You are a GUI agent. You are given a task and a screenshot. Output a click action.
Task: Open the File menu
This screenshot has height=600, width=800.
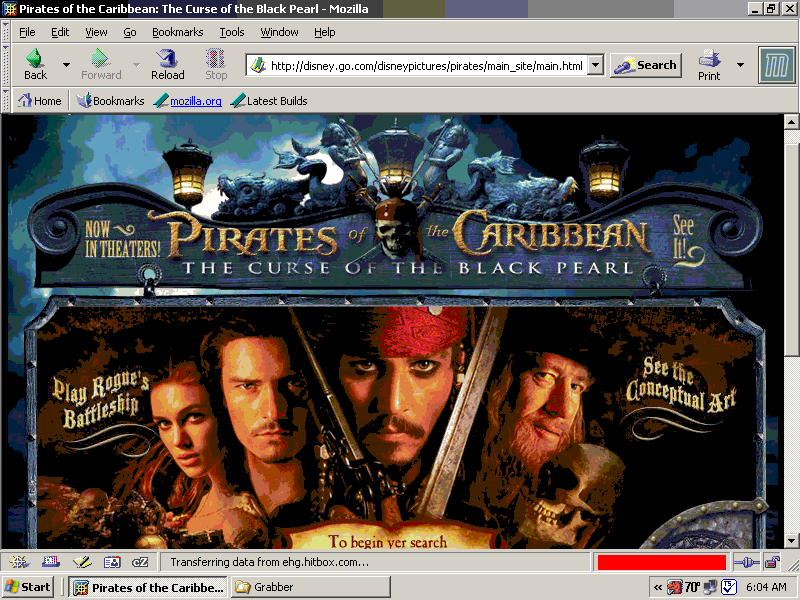coord(27,32)
